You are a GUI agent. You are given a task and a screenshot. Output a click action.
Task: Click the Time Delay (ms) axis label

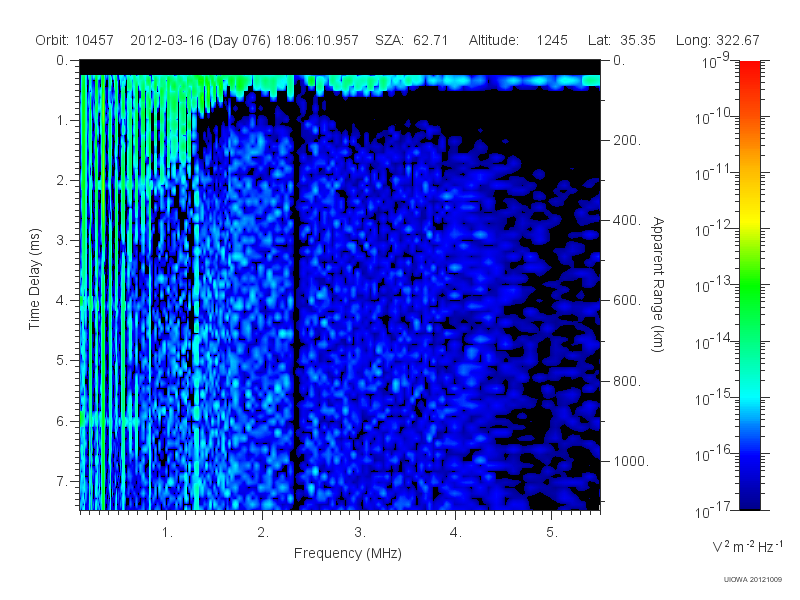point(34,279)
